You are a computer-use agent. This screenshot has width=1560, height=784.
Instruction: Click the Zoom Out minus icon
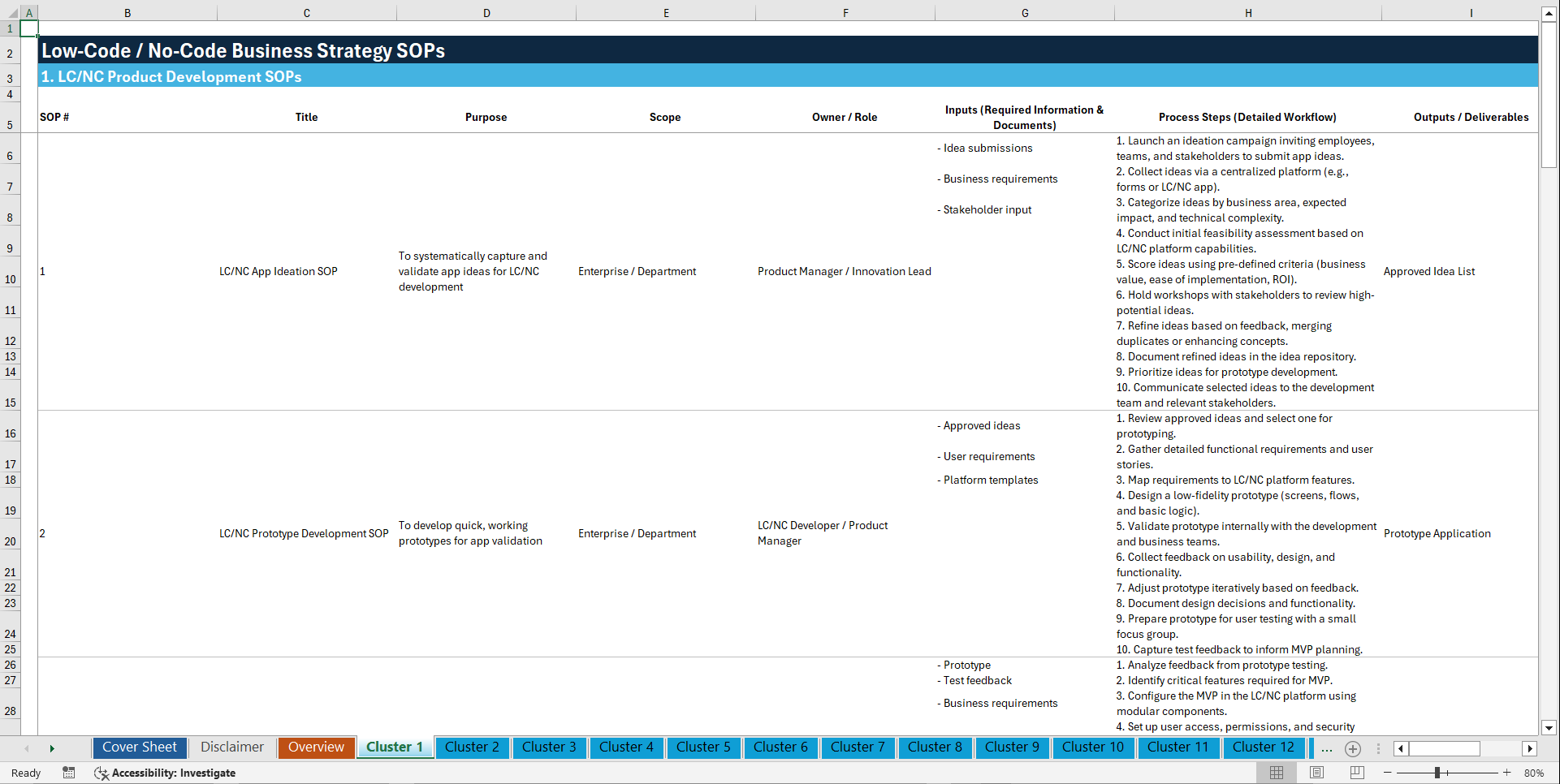1388,773
